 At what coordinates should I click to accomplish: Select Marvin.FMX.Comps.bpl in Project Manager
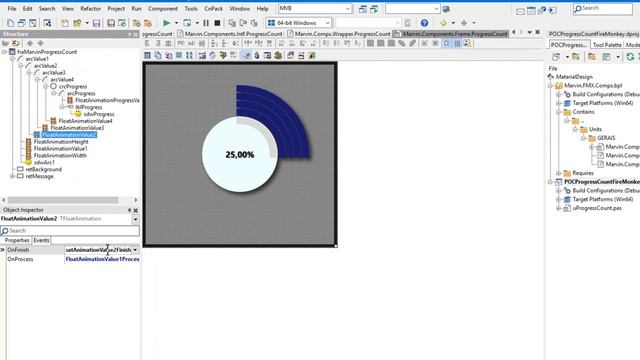(x=593, y=86)
